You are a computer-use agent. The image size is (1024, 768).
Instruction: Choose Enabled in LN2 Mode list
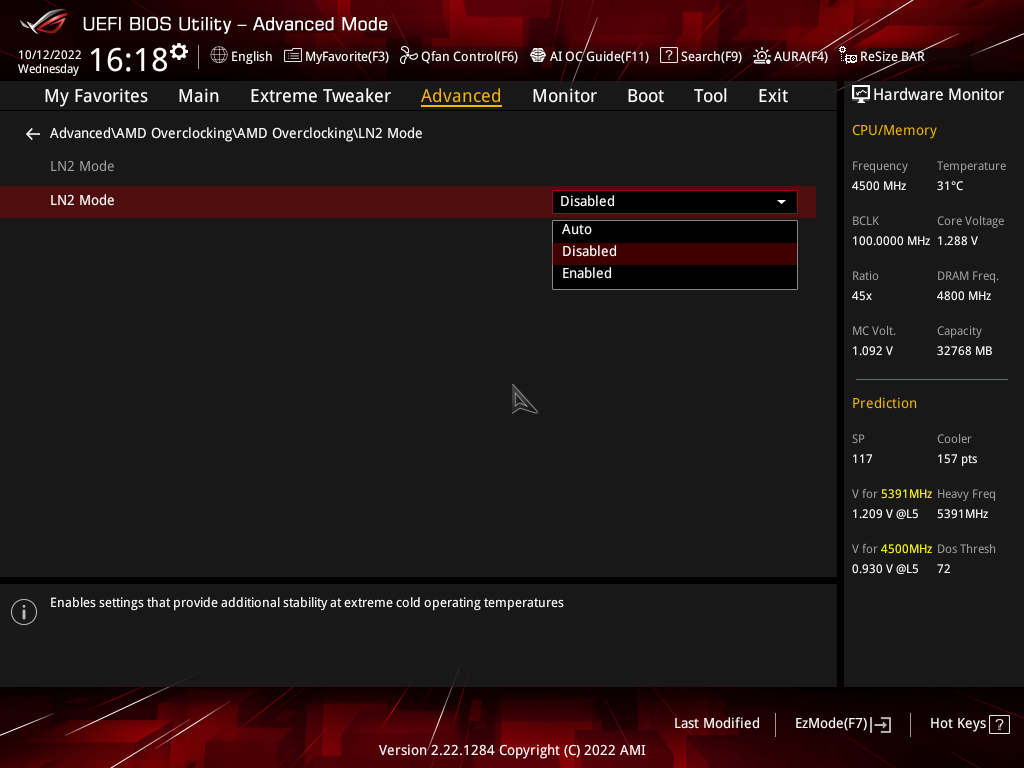(675, 274)
